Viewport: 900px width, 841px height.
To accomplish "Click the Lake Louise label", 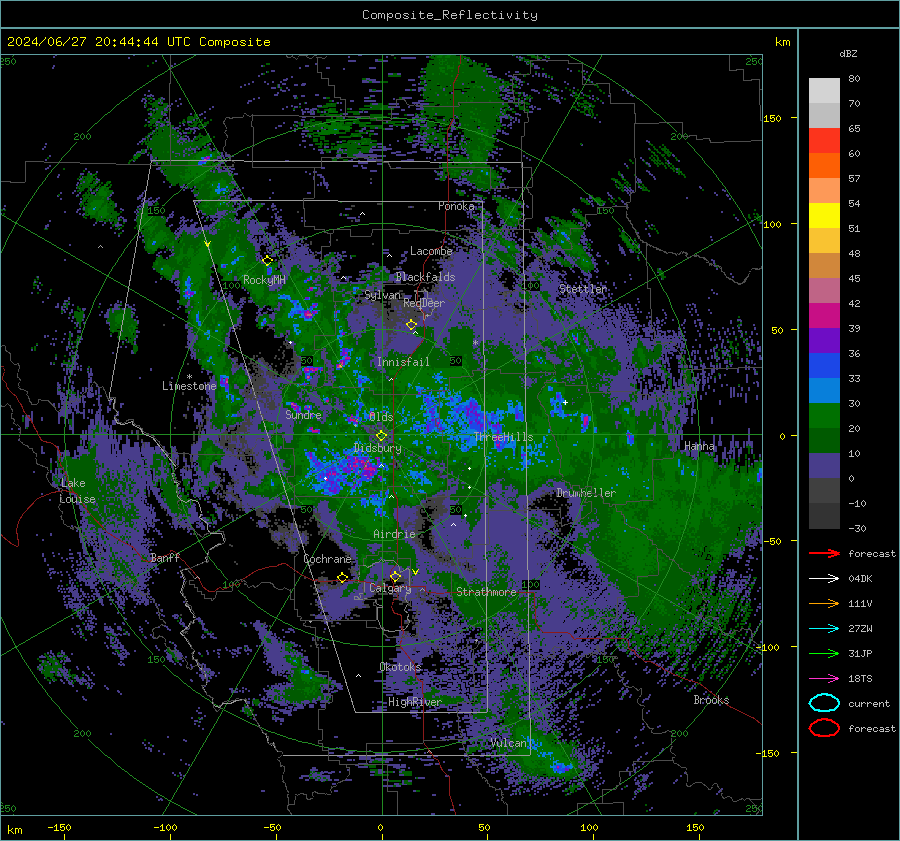I will coord(77,491).
